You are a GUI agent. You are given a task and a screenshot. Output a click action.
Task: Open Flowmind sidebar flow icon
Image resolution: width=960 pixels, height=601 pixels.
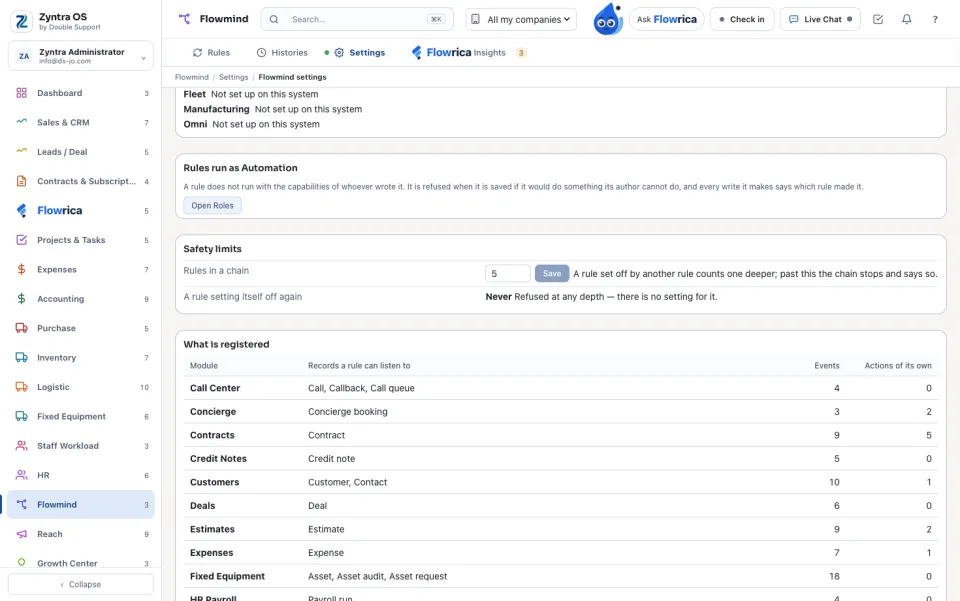click(x=21, y=504)
